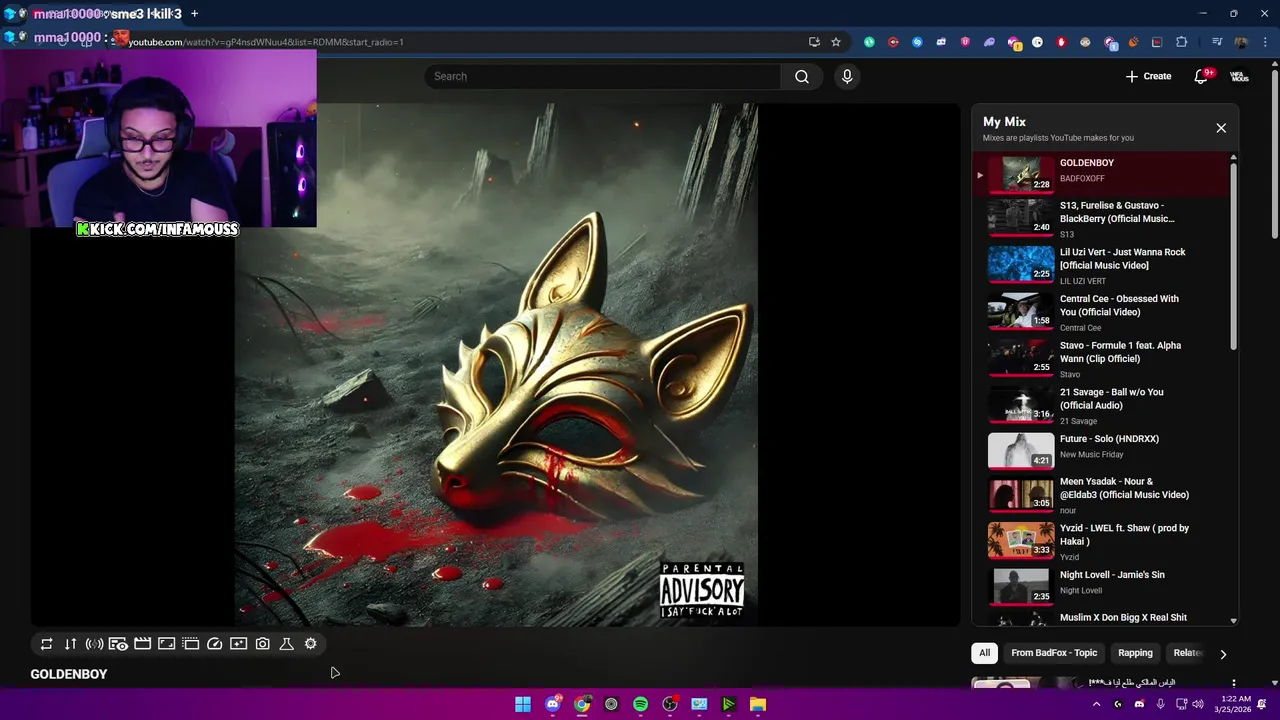Open enhancer settings gear icon
Screen dimensions: 1280x720
coord(310,644)
